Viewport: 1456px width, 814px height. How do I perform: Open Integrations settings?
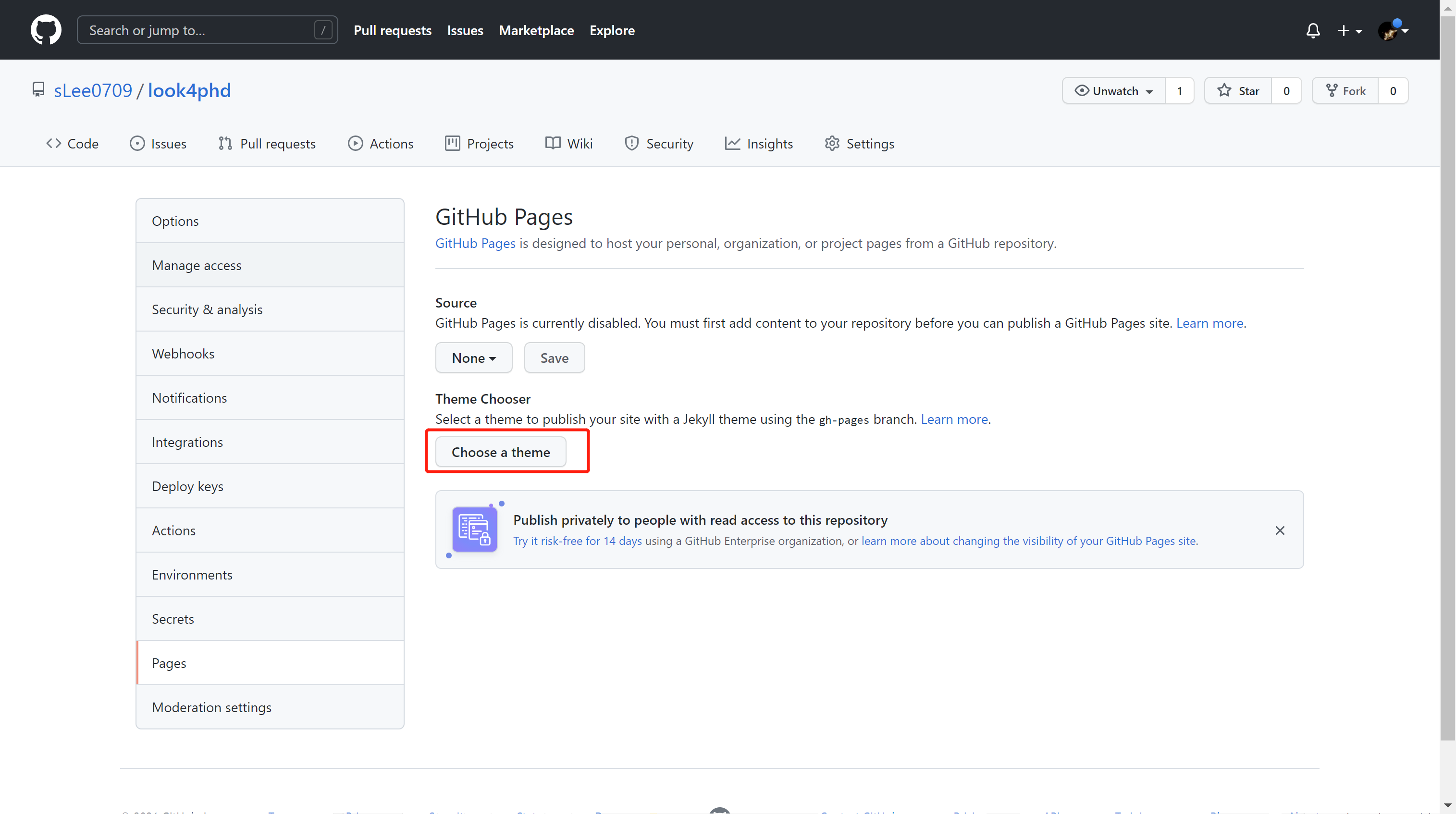click(270, 442)
